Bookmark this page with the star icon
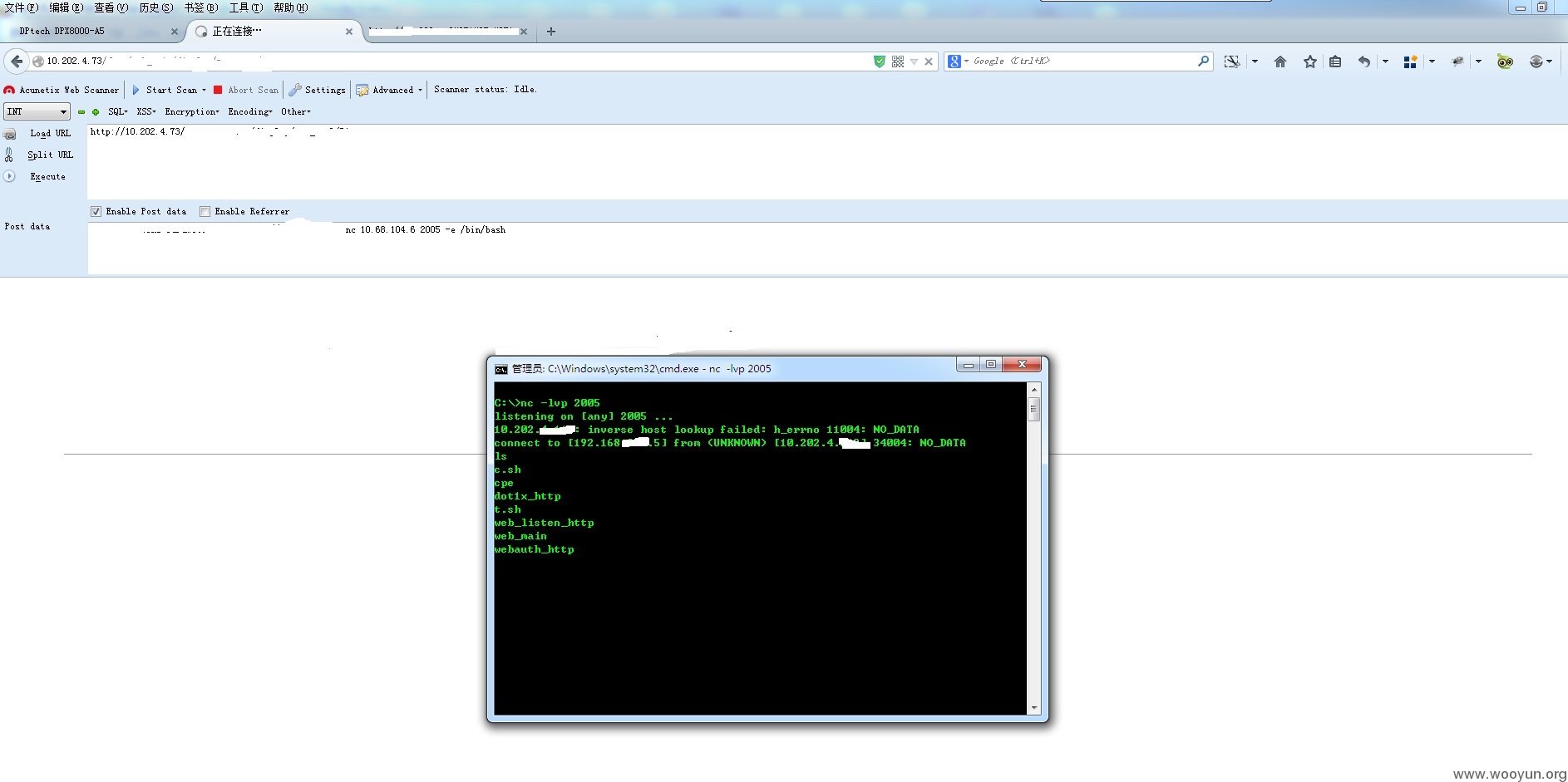The image size is (1568, 782). [x=1310, y=61]
